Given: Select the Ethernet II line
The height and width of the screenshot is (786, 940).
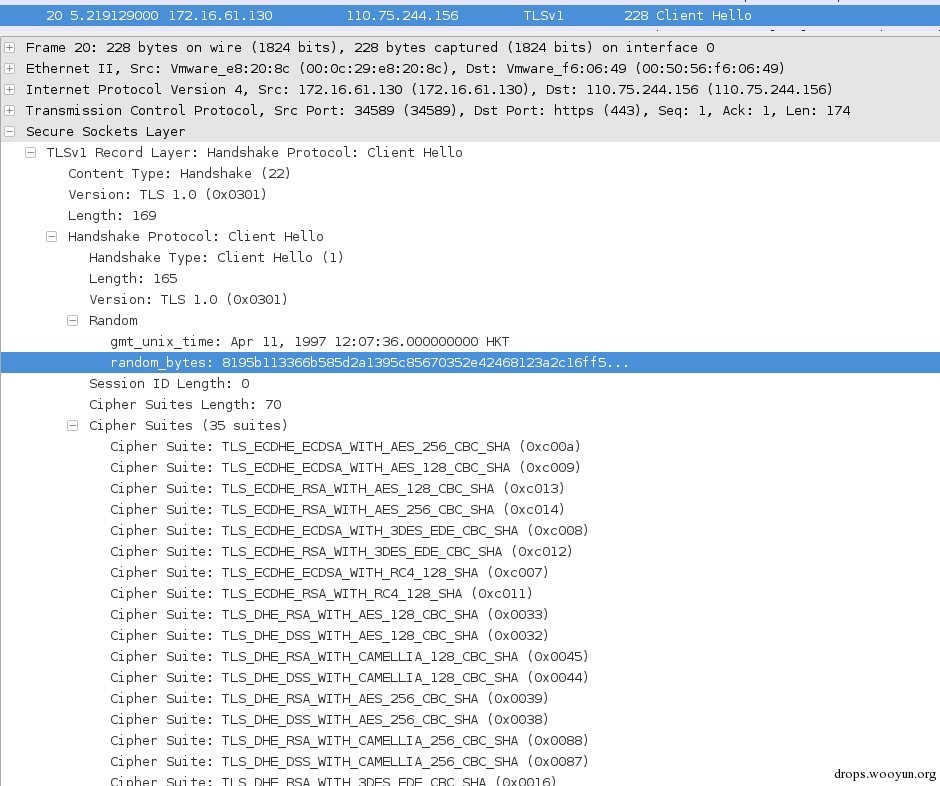Looking at the screenshot, I should tap(405, 68).
